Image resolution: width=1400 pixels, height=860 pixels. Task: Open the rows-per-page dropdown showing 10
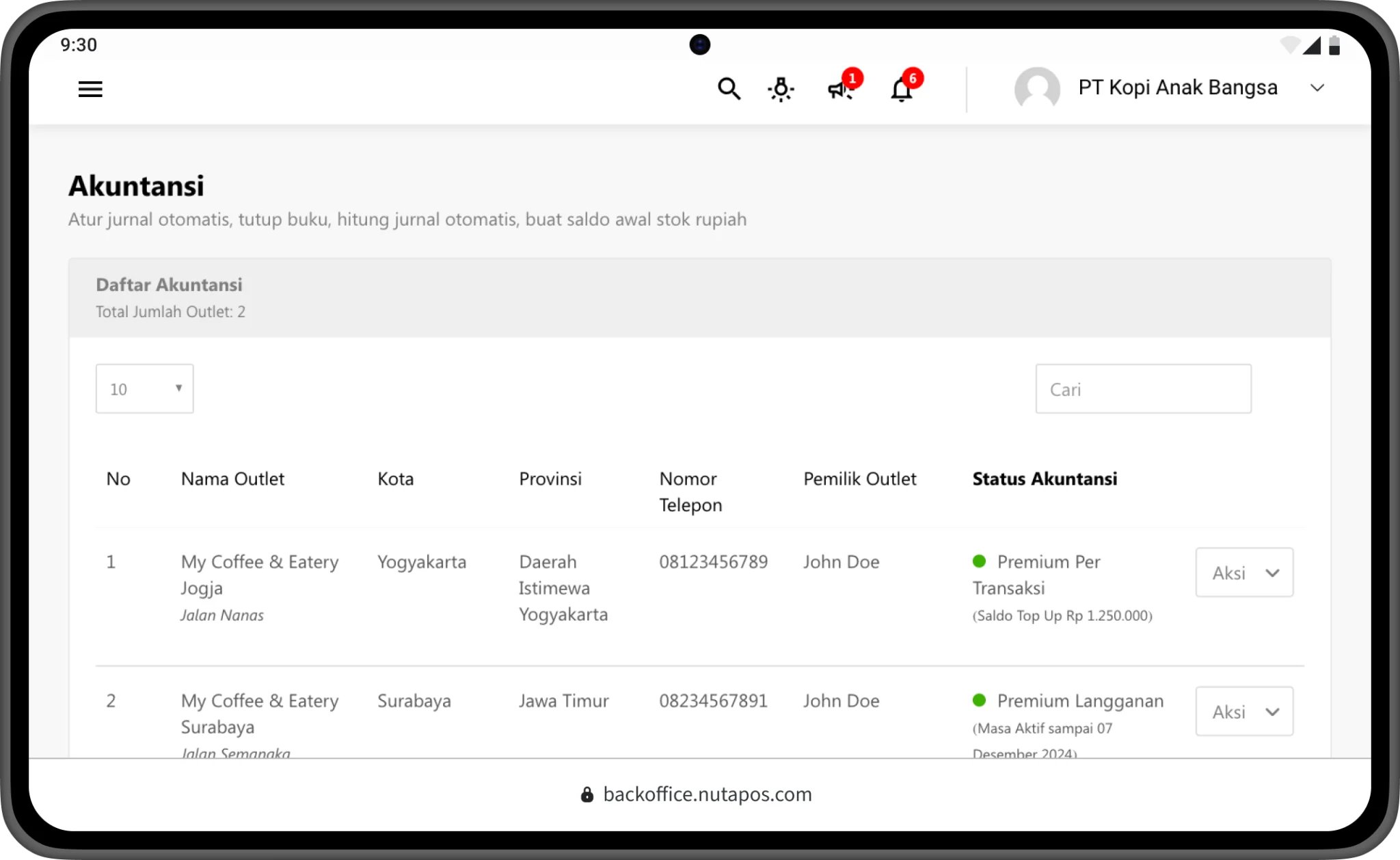144,388
